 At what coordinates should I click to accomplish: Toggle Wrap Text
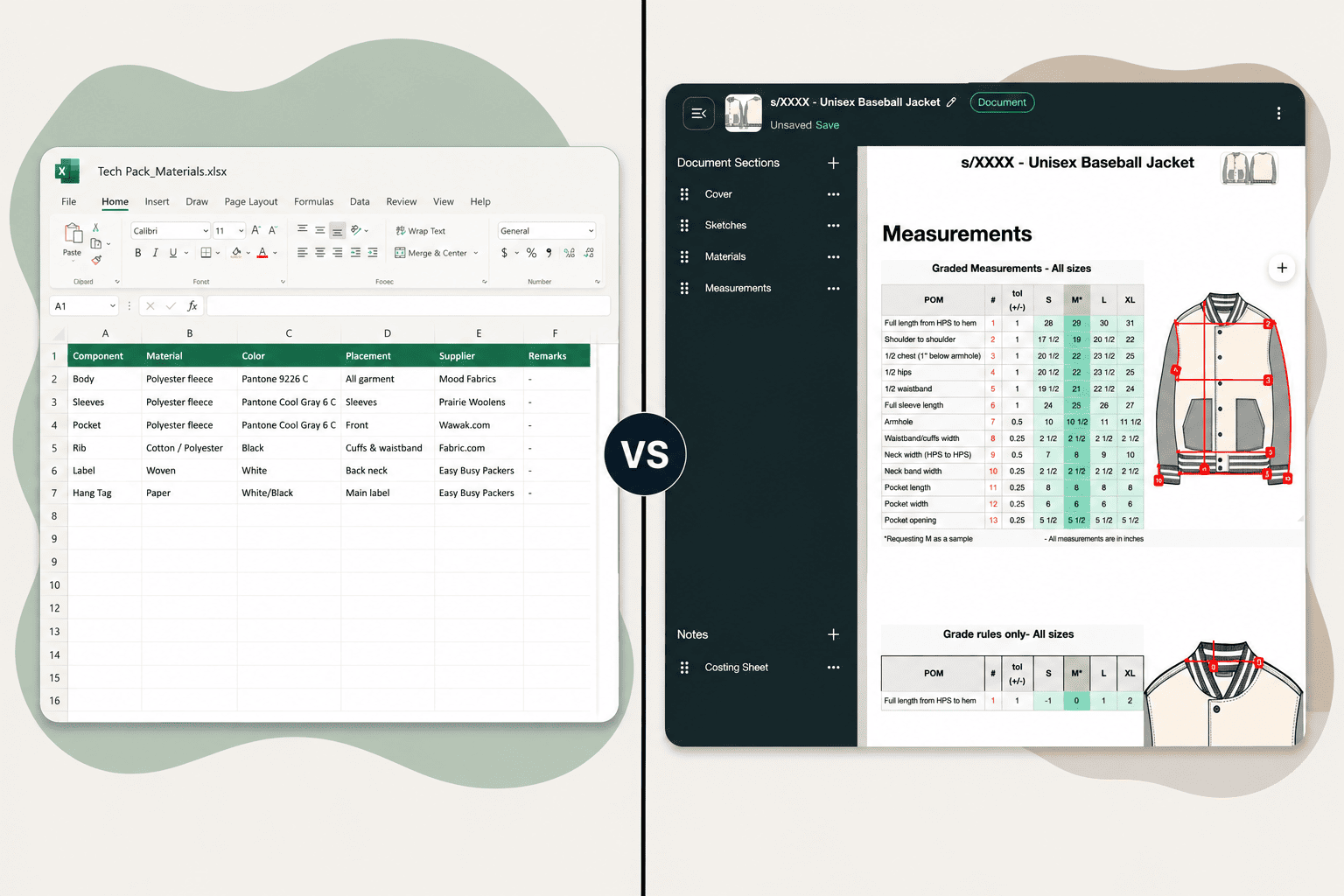420,231
